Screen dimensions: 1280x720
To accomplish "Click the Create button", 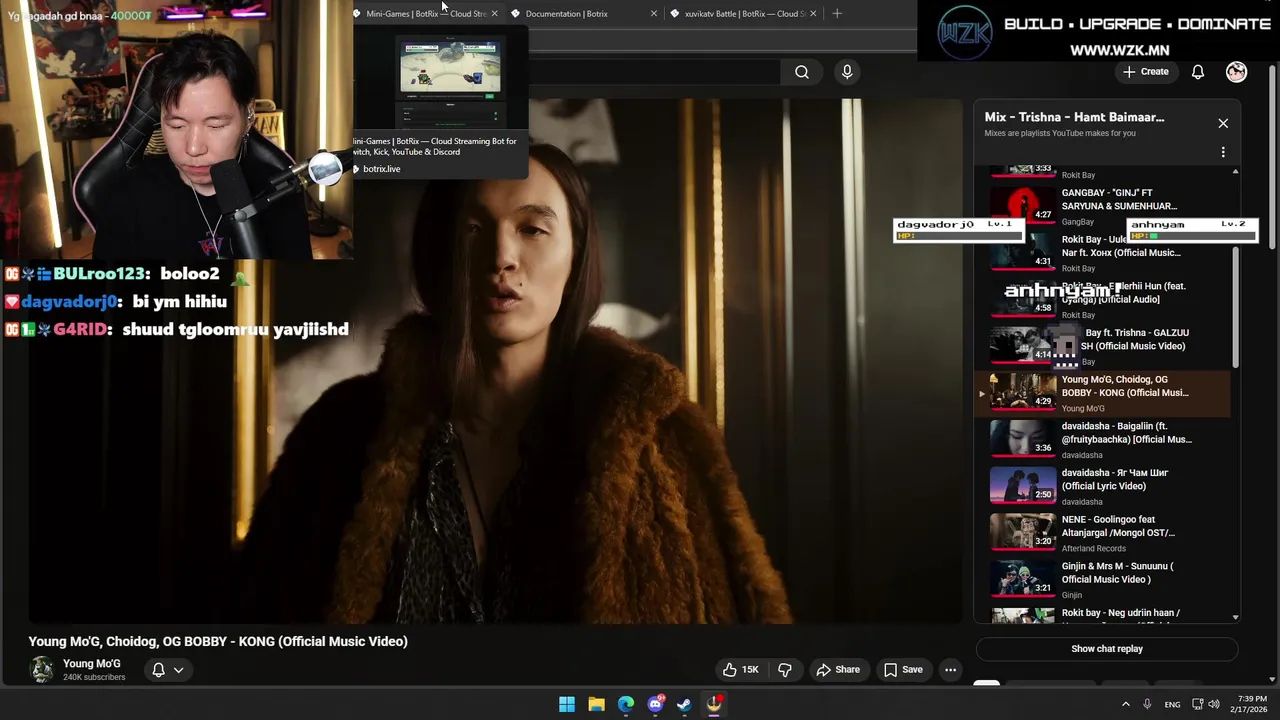I will click(1145, 72).
